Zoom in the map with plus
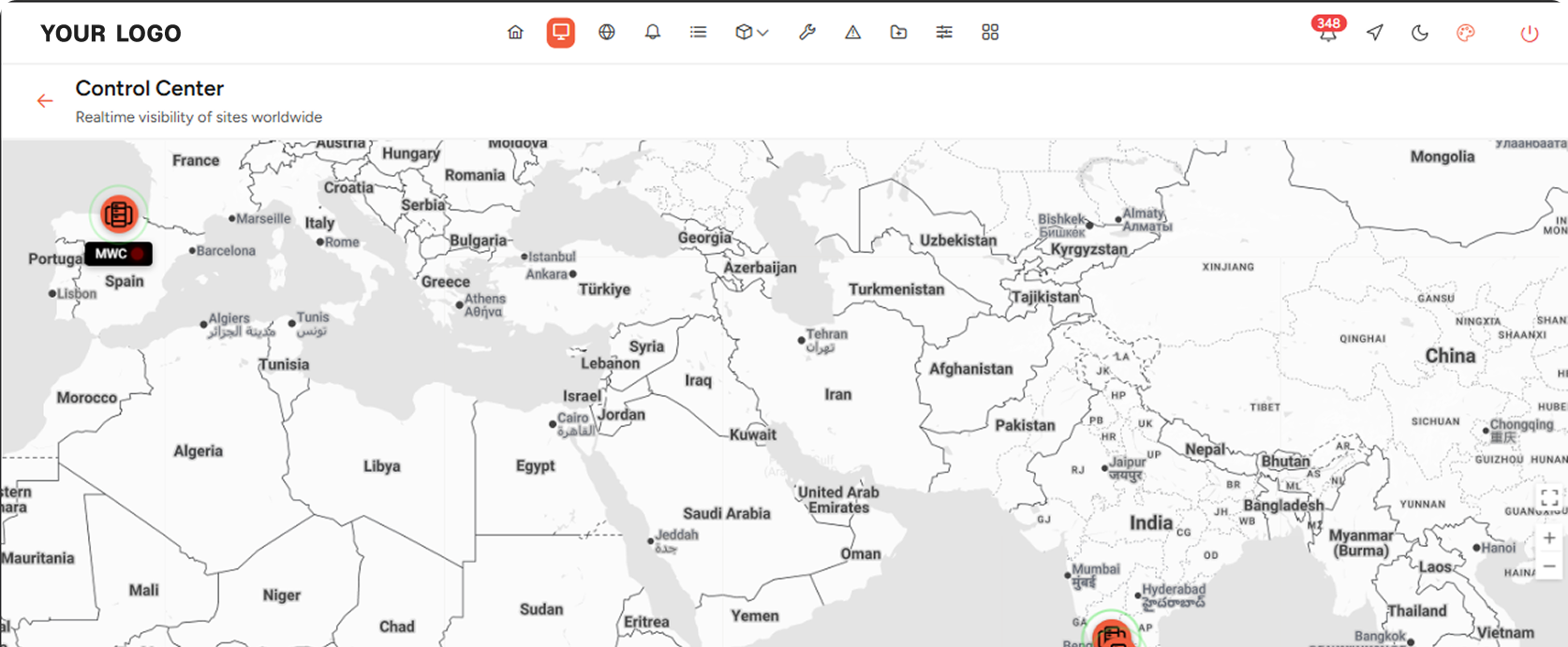The width and height of the screenshot is (1568, 647). coord(1549,537)
